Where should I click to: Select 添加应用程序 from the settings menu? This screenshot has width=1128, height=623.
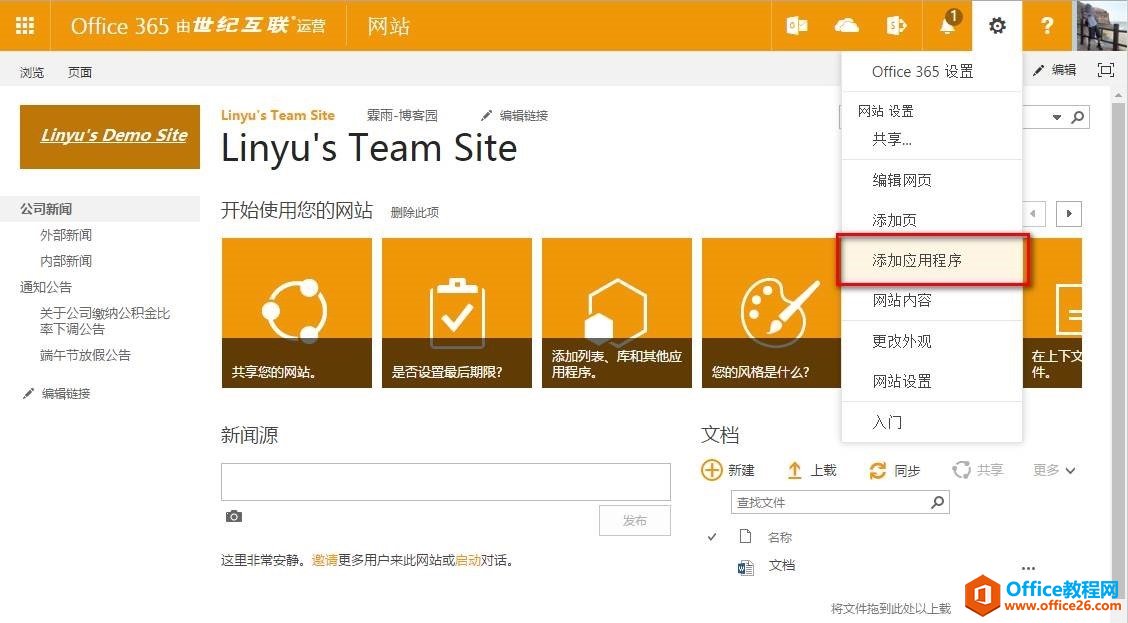917,260
